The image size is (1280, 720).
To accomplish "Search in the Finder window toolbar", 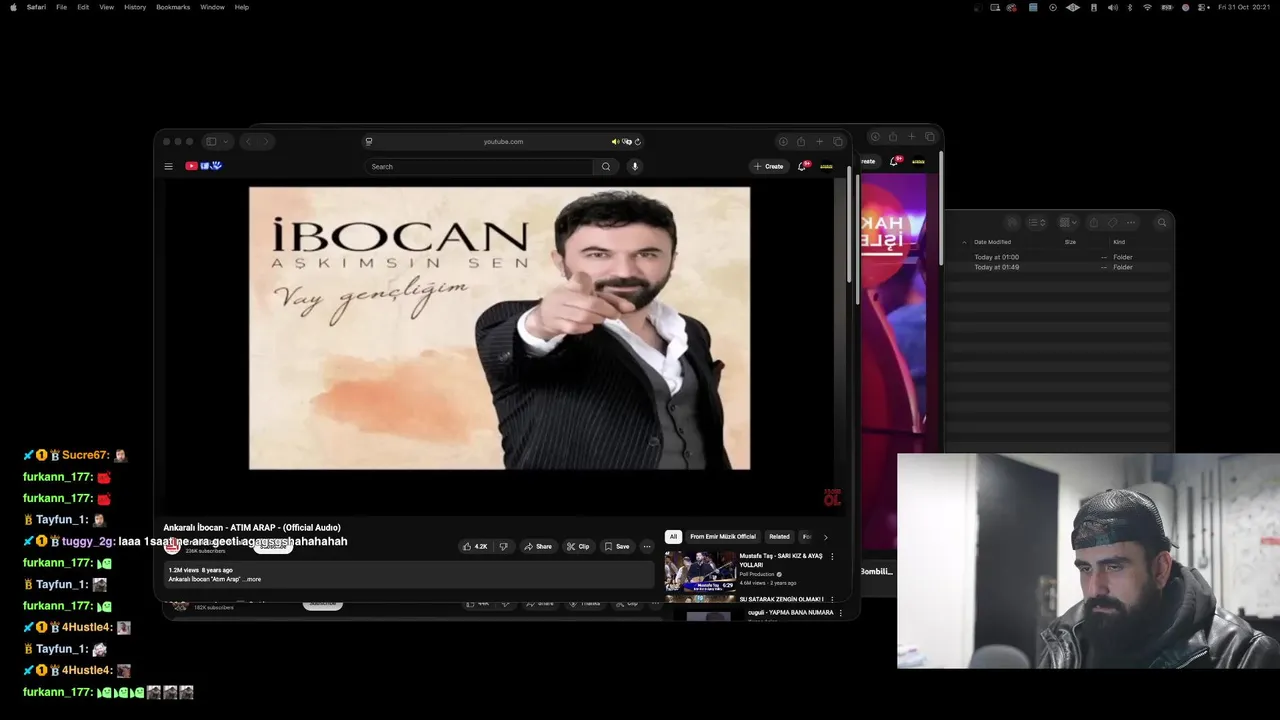I will coord(1161,223).
